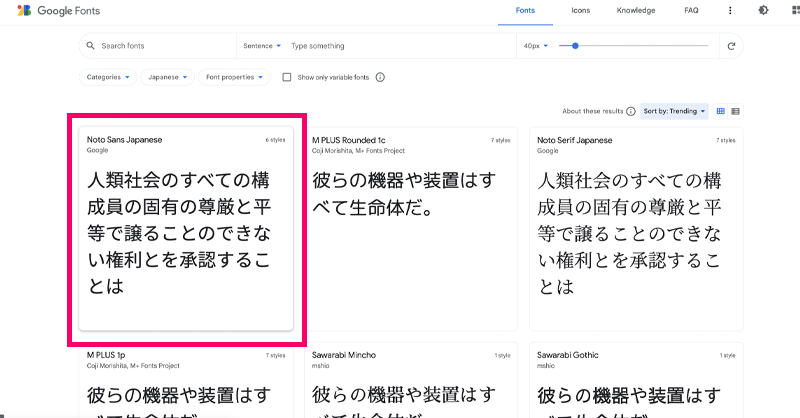Screen dimensions: 800x418
Task: Open the Japanese language dropdown
Action: [x=168, y=77]
